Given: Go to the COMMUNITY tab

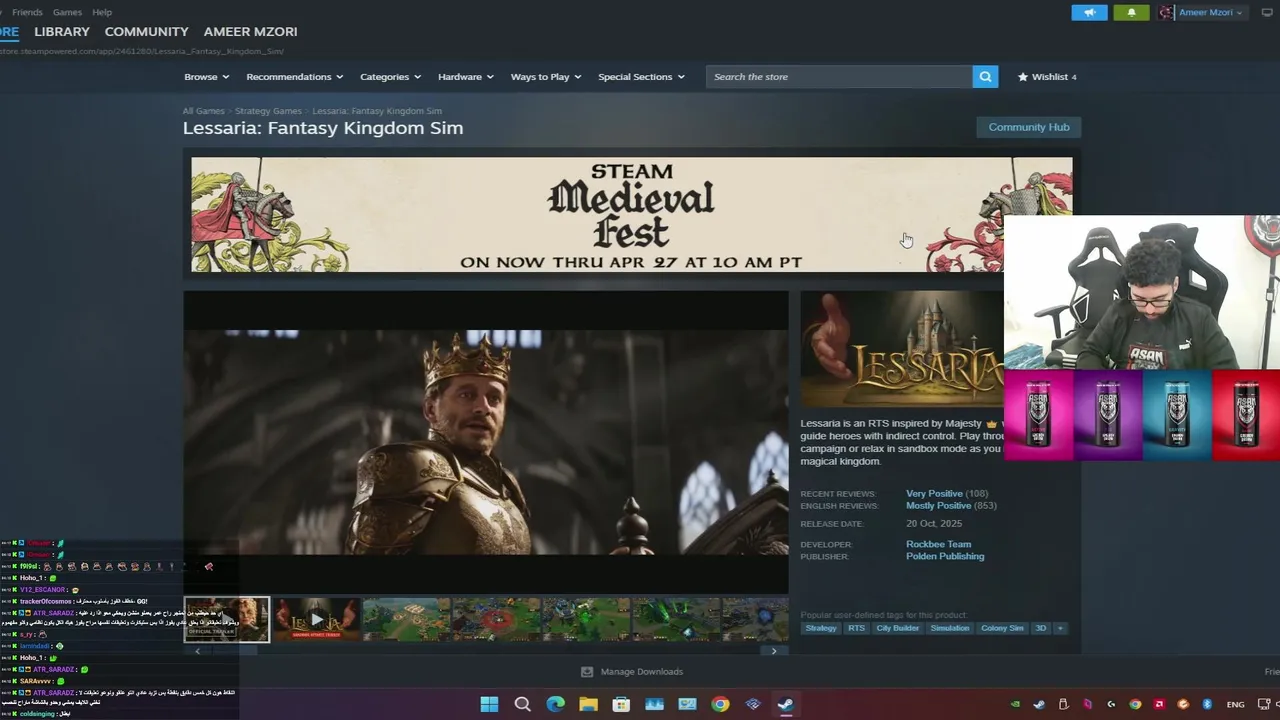Looking at the screenshot, I should point(147,32).
